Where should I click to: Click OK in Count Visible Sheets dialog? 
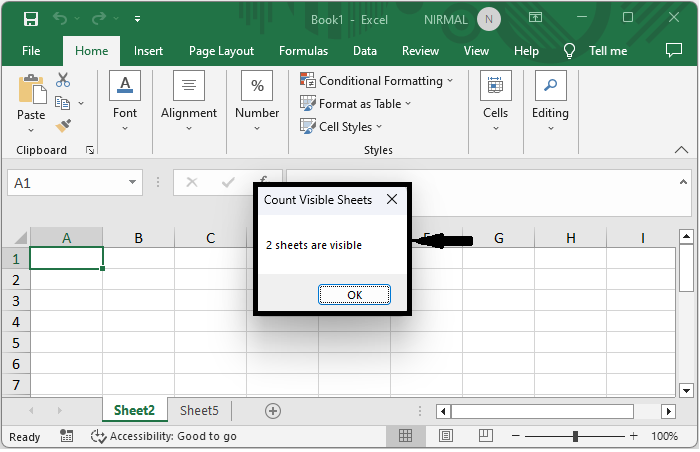click(x=354, y=295)
